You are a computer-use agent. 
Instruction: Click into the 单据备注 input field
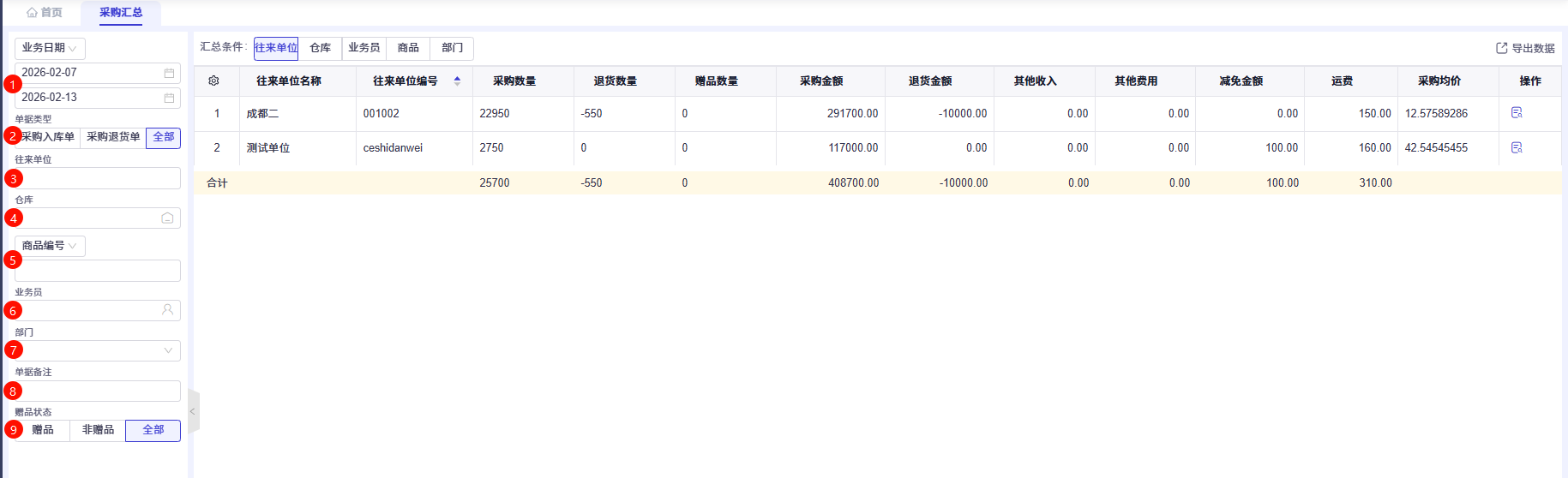pos(98,391)
